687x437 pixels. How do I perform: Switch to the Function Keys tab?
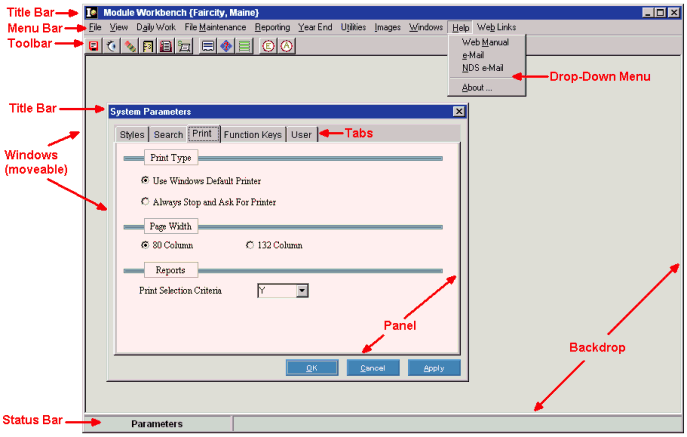coord(251,134)
